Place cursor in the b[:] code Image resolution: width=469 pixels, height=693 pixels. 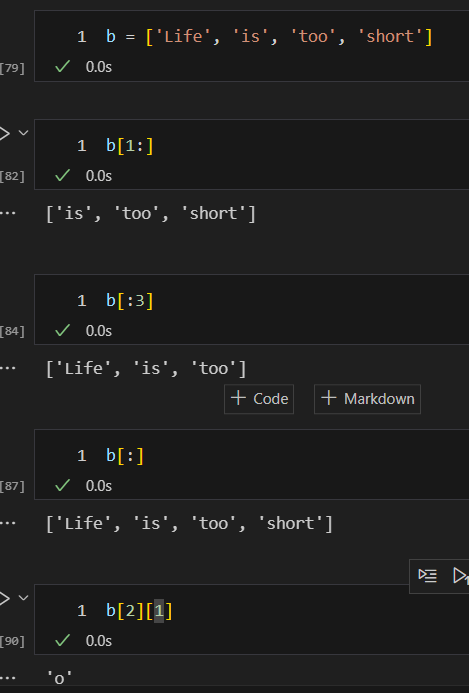(x=125, y=456)
